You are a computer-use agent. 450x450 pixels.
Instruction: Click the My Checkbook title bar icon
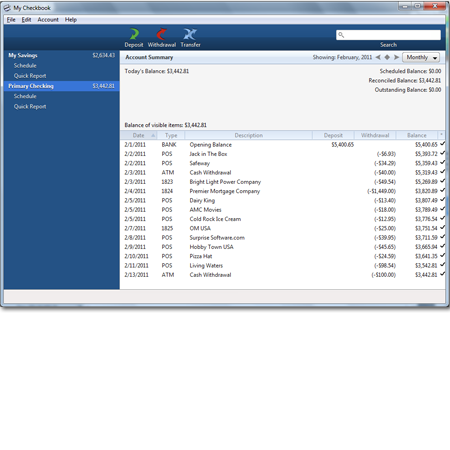tap(7, 7)
